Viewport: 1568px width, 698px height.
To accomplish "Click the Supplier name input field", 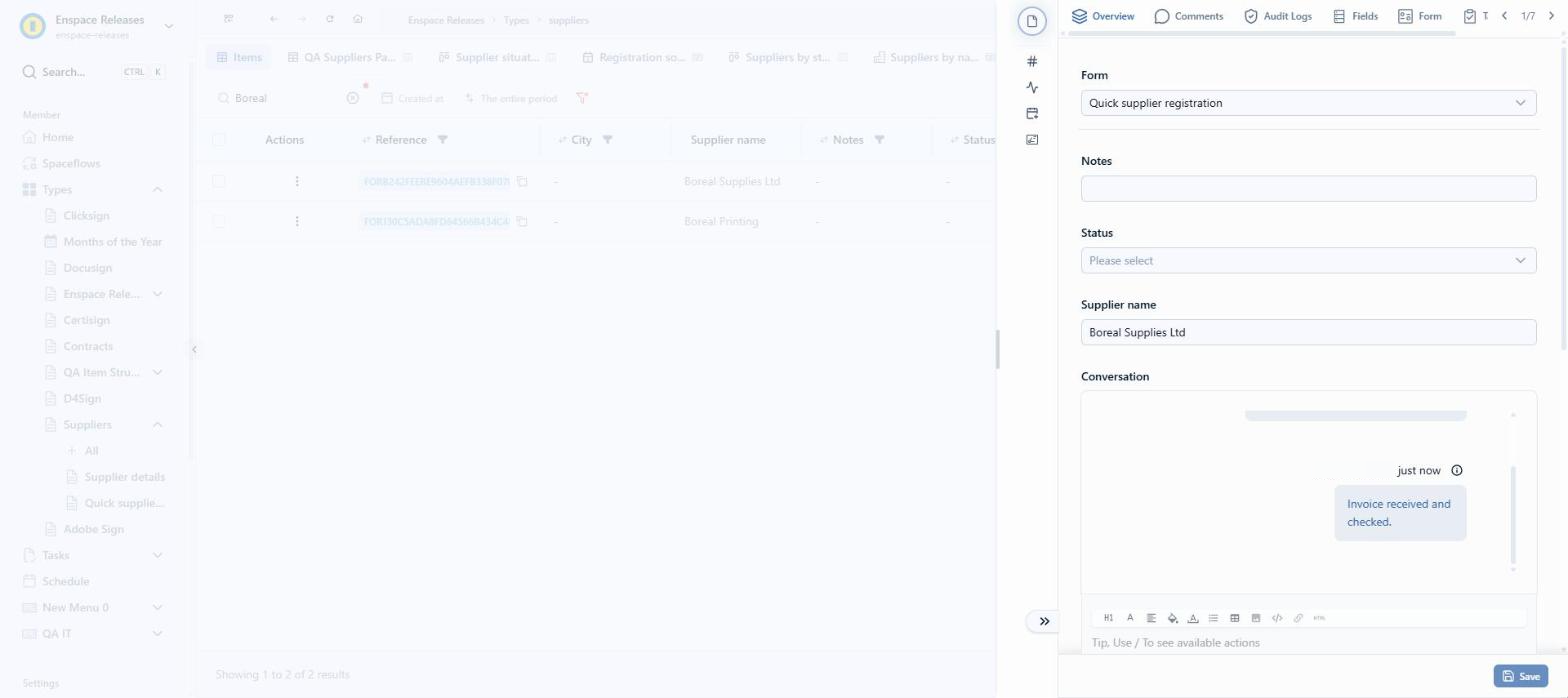I will 1308,332.
